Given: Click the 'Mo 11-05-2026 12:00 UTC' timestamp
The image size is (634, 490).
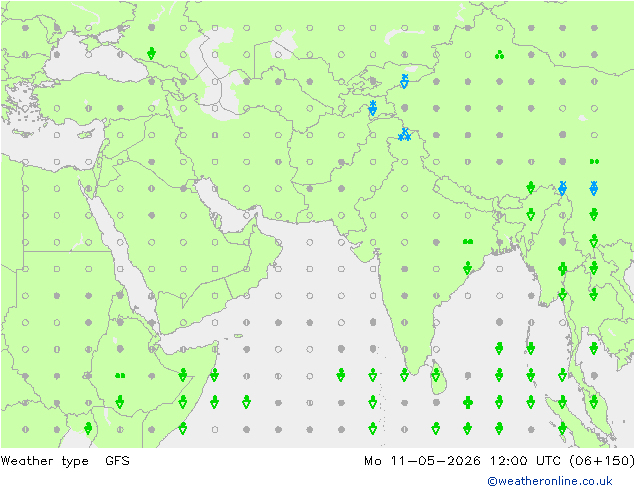Looking at the screenshot, I should (x=463, y=461).
